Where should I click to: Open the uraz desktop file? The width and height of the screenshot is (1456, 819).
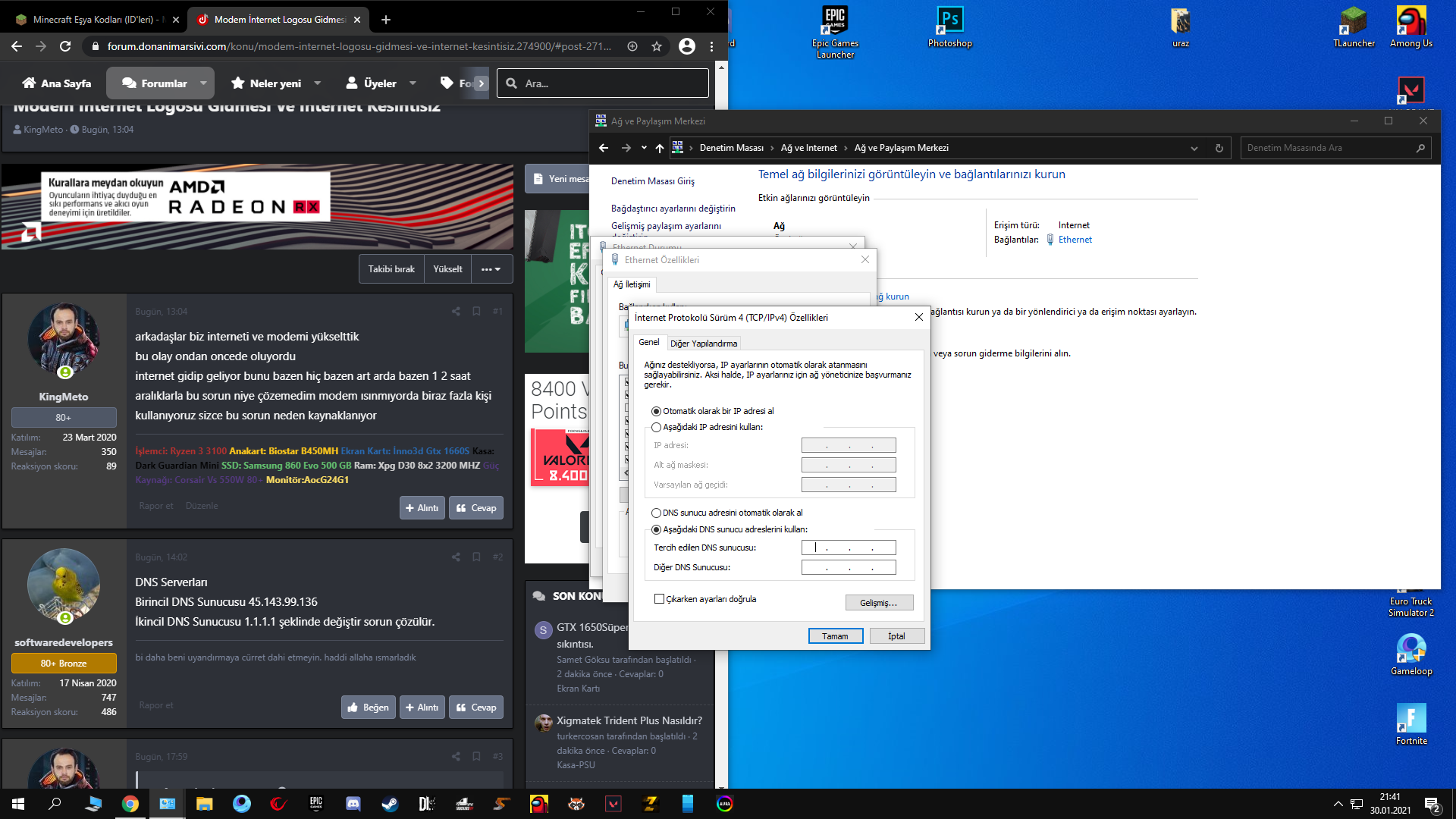pos(1180,27)
